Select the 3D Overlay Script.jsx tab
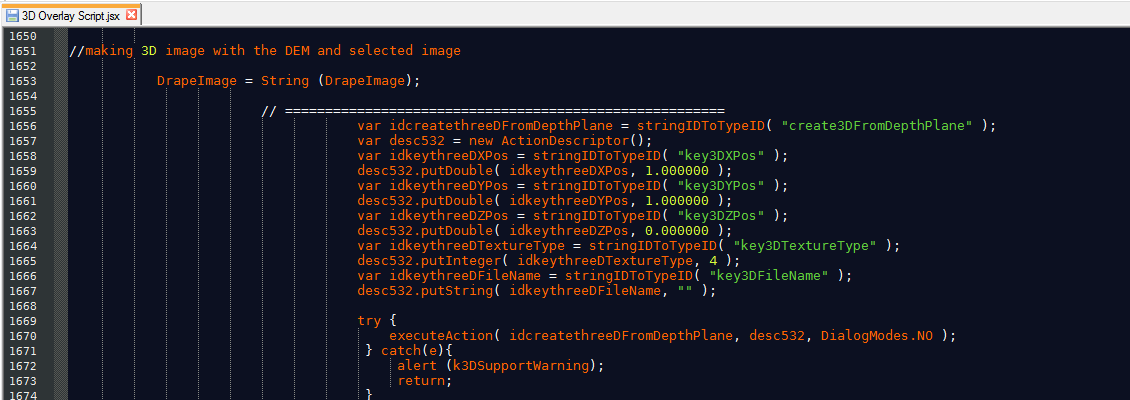1130x400 pixels. click(70, 15)
